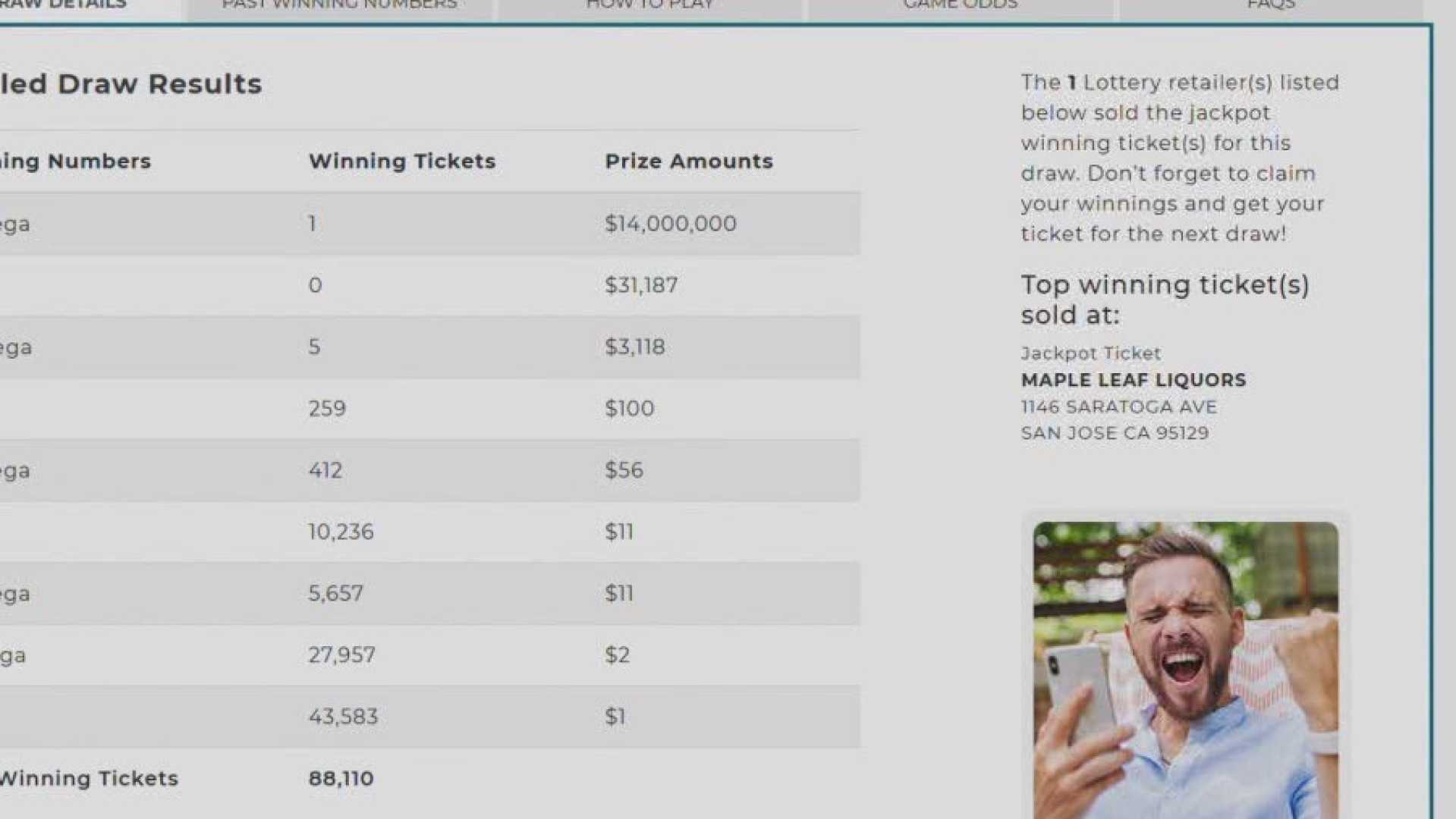Click the row showing 259 winning tickets

(x=328, y=408)
